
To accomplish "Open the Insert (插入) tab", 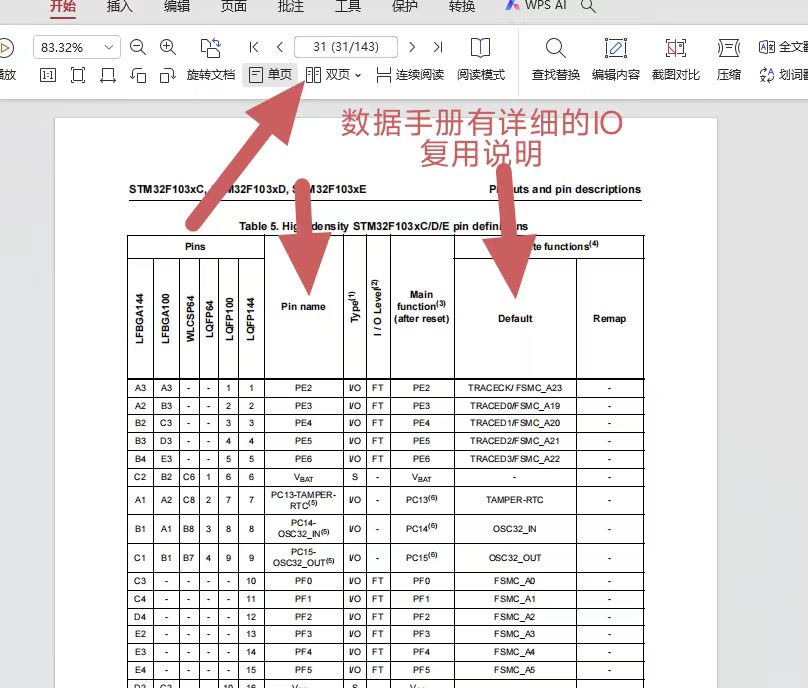I will point(120,6).
